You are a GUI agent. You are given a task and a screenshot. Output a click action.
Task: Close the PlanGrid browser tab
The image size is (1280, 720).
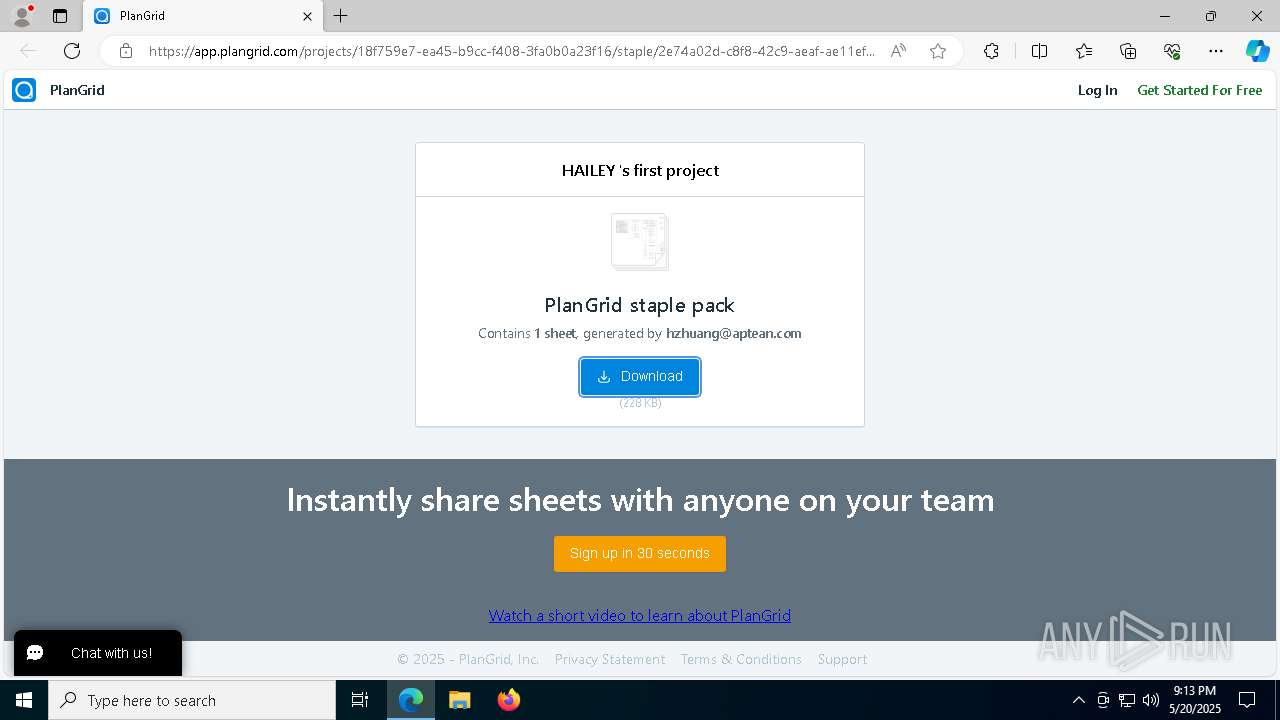click(x=307, y=16)
